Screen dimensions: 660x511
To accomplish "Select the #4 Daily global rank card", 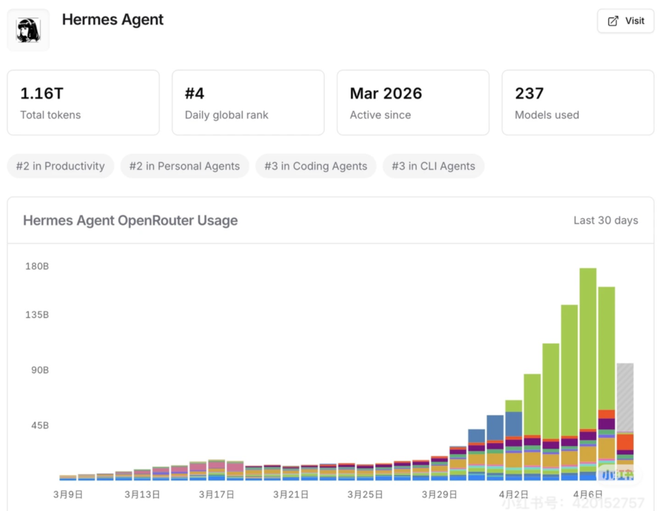I will click(x=248, y=102).
